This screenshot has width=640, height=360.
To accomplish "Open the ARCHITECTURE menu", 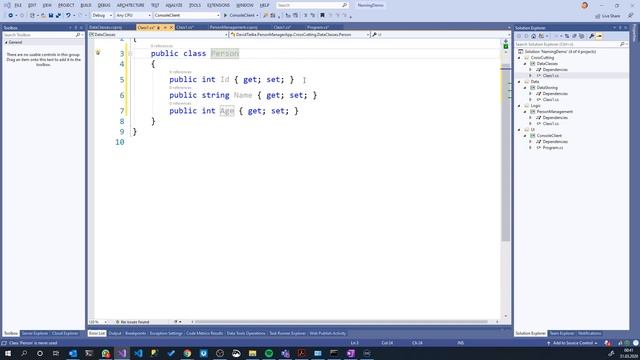I will click(x=131, y=5).
